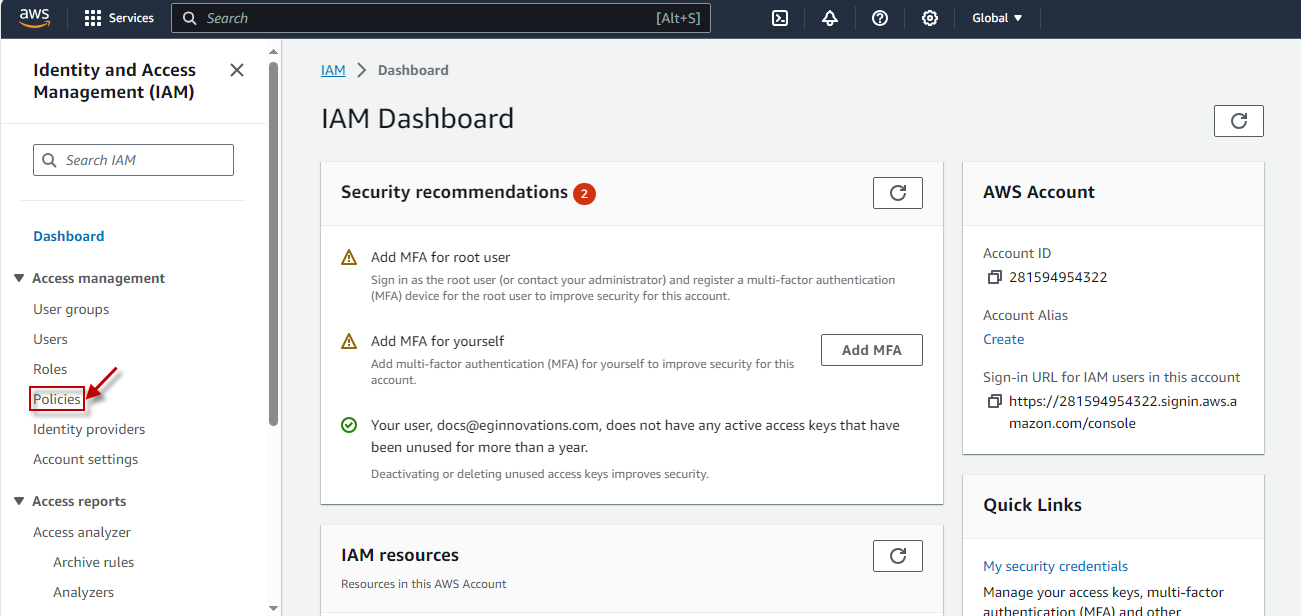Copy the sign-in URL with copy icon
The image size is (1301, 616).
coord(994,401)
